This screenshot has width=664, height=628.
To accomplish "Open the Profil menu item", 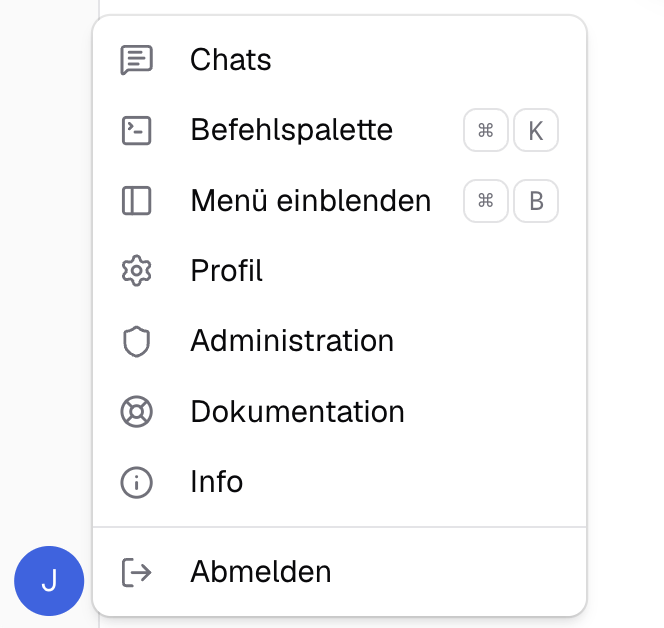I will pyautogui.click(x=340, y=271).
